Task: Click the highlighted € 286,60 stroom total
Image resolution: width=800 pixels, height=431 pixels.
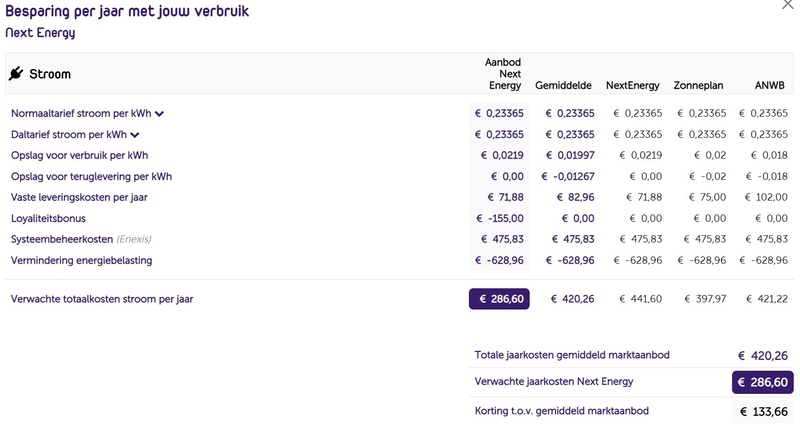Action: pos(499,299)
